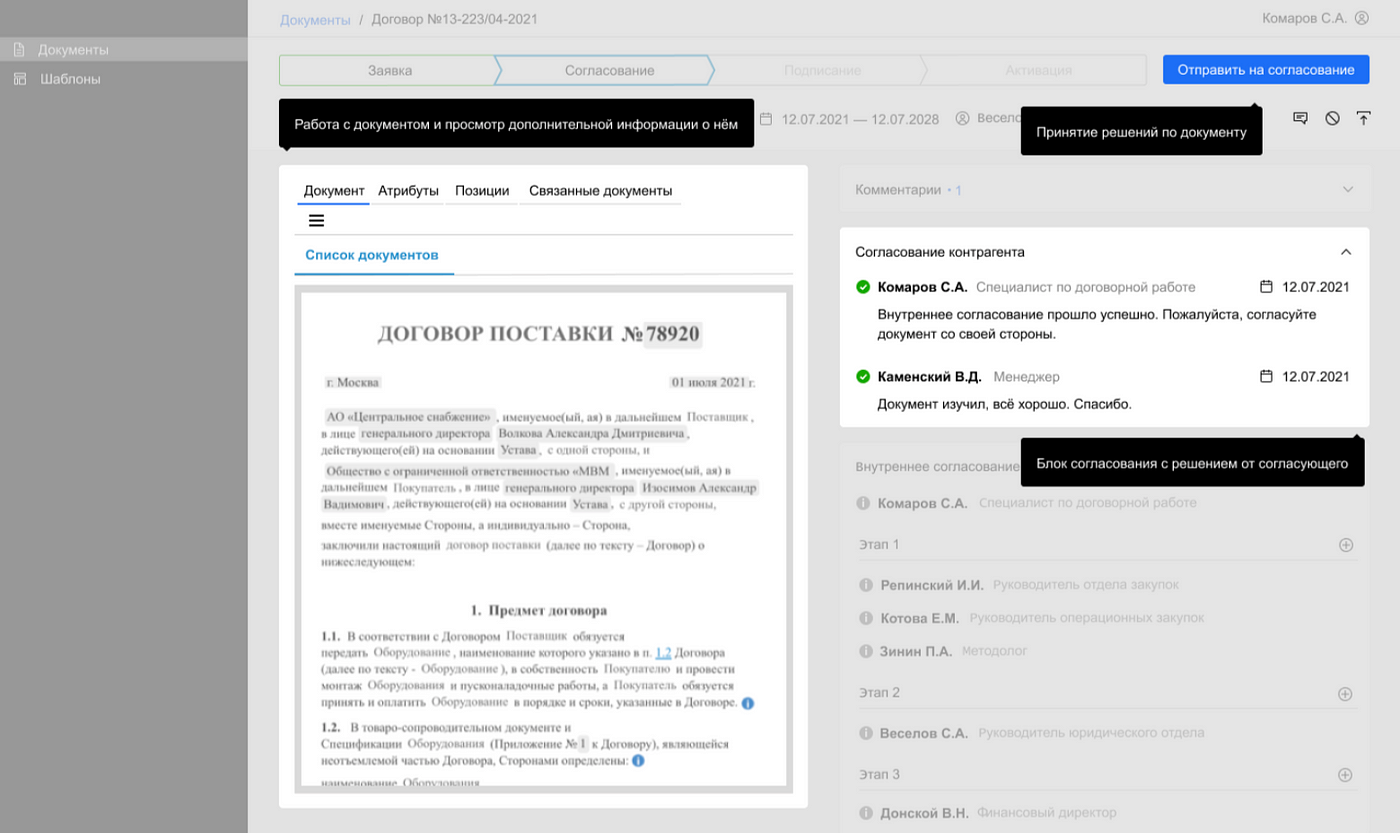Collapse the Согласование контрагента block
Viewport: 1400px width, 833px height.
tap(1346, 252)
